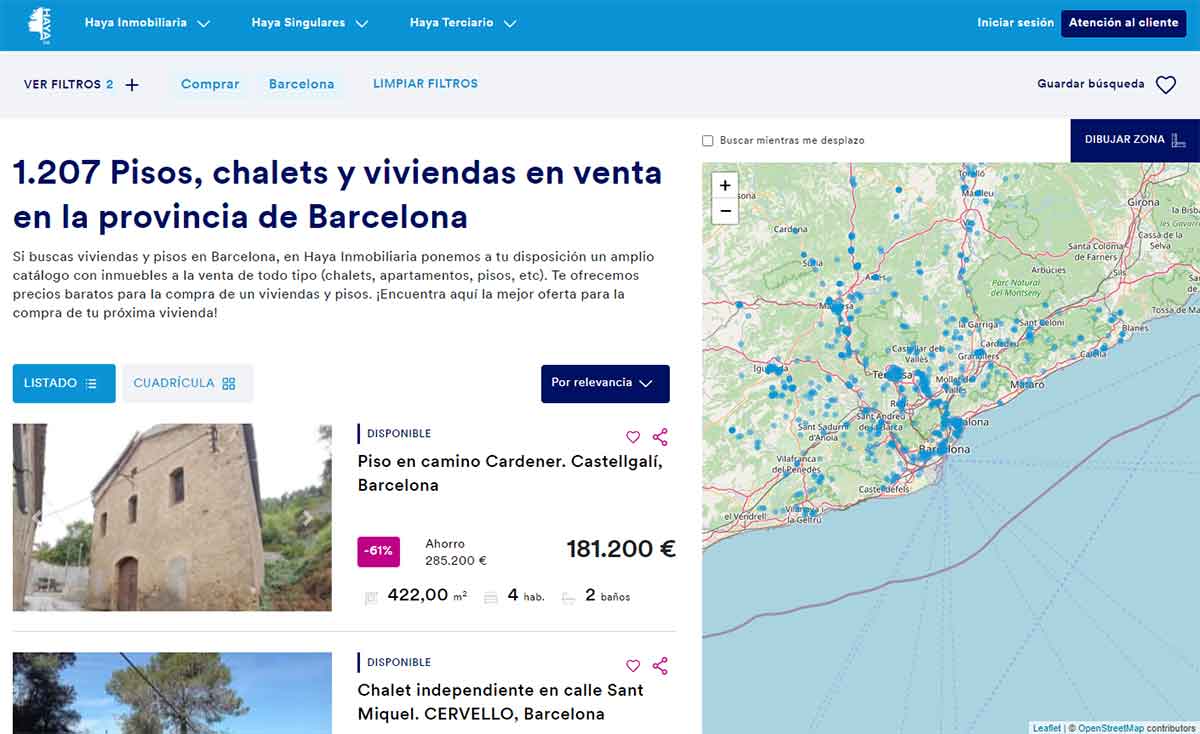1200x734 pixels.
Task: Switch to Cuadrícula grid view
Action: [187, 383]
